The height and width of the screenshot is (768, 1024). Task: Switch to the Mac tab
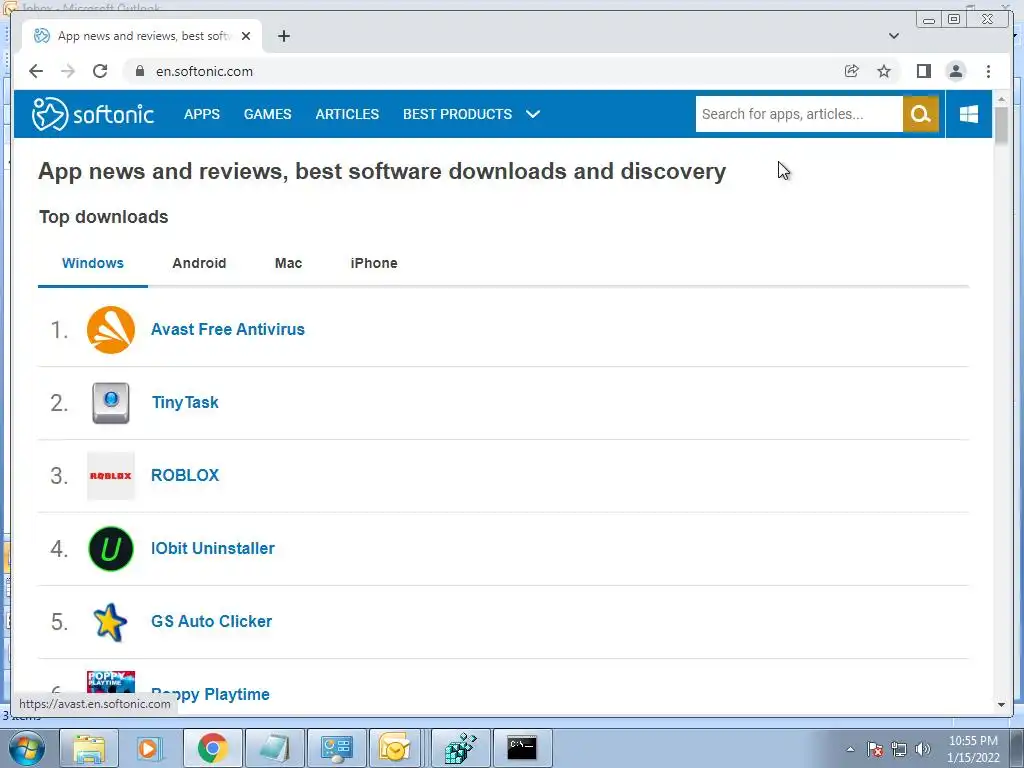288,263
